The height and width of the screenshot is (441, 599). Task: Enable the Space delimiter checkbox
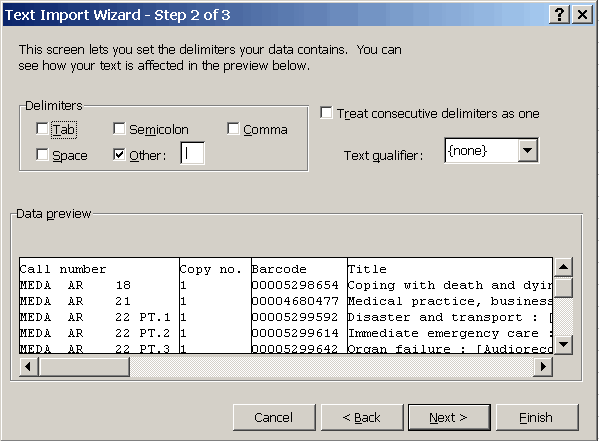pyautogui.click(x=42, y=155)
